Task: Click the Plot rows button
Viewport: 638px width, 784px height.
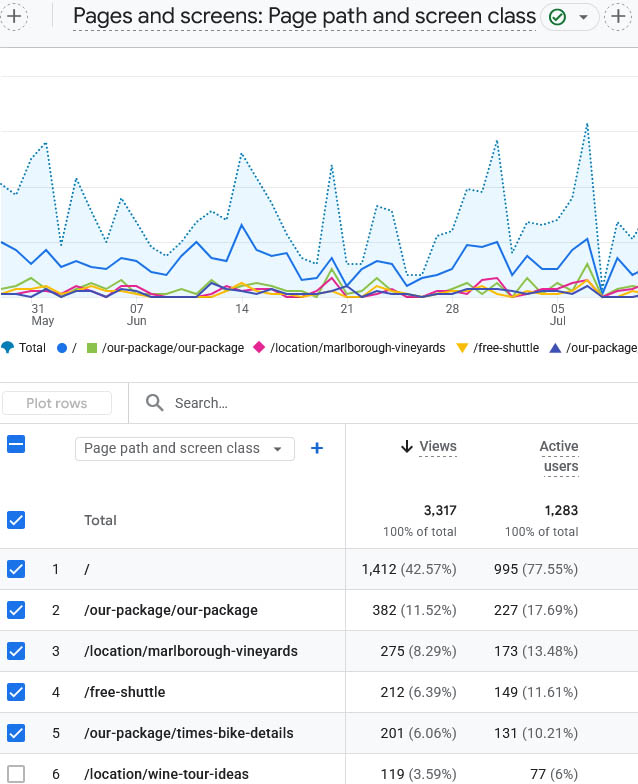Action: [56, 403]
